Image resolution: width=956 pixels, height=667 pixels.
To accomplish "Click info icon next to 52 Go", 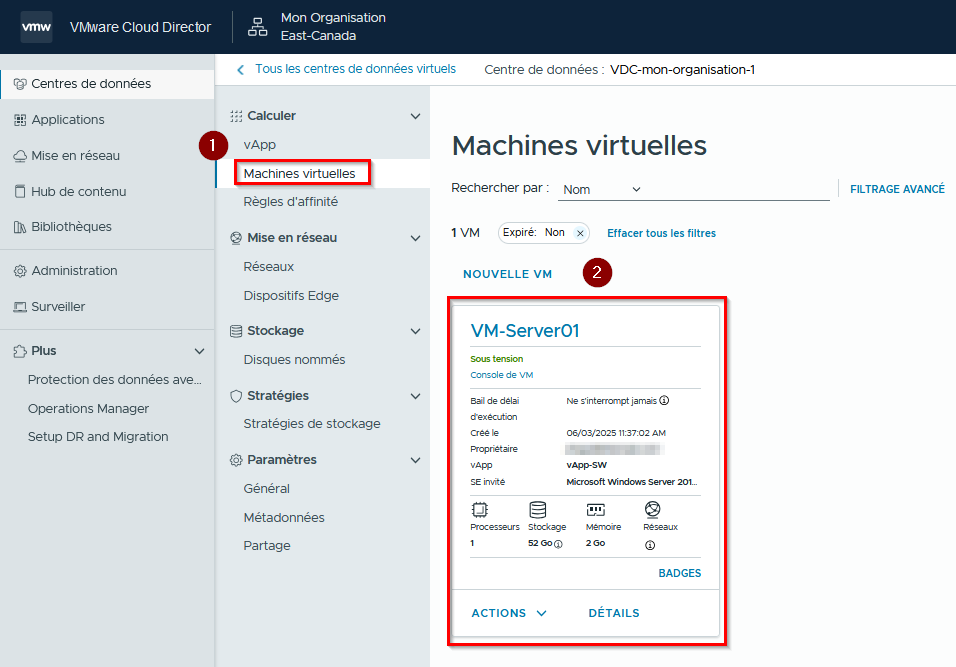I will point(558,544).
